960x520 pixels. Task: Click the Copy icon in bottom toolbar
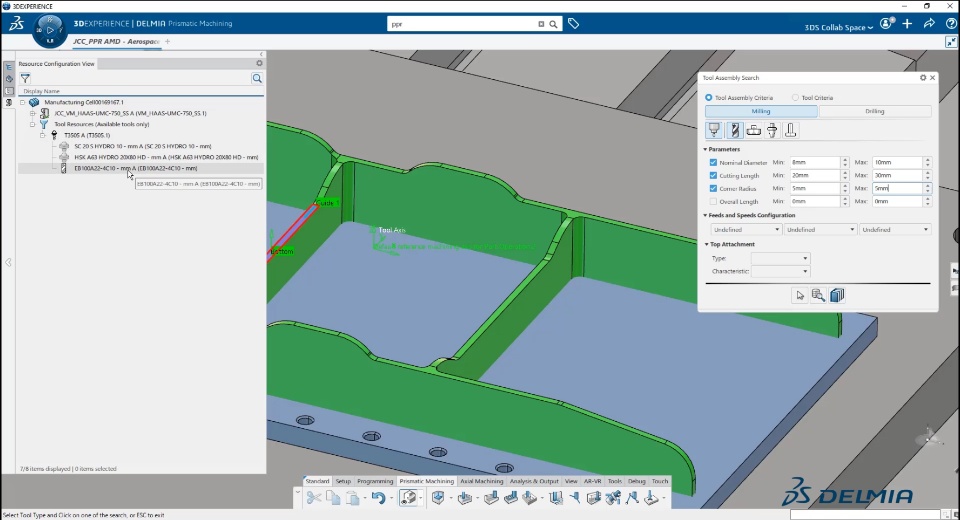(333, 498)
